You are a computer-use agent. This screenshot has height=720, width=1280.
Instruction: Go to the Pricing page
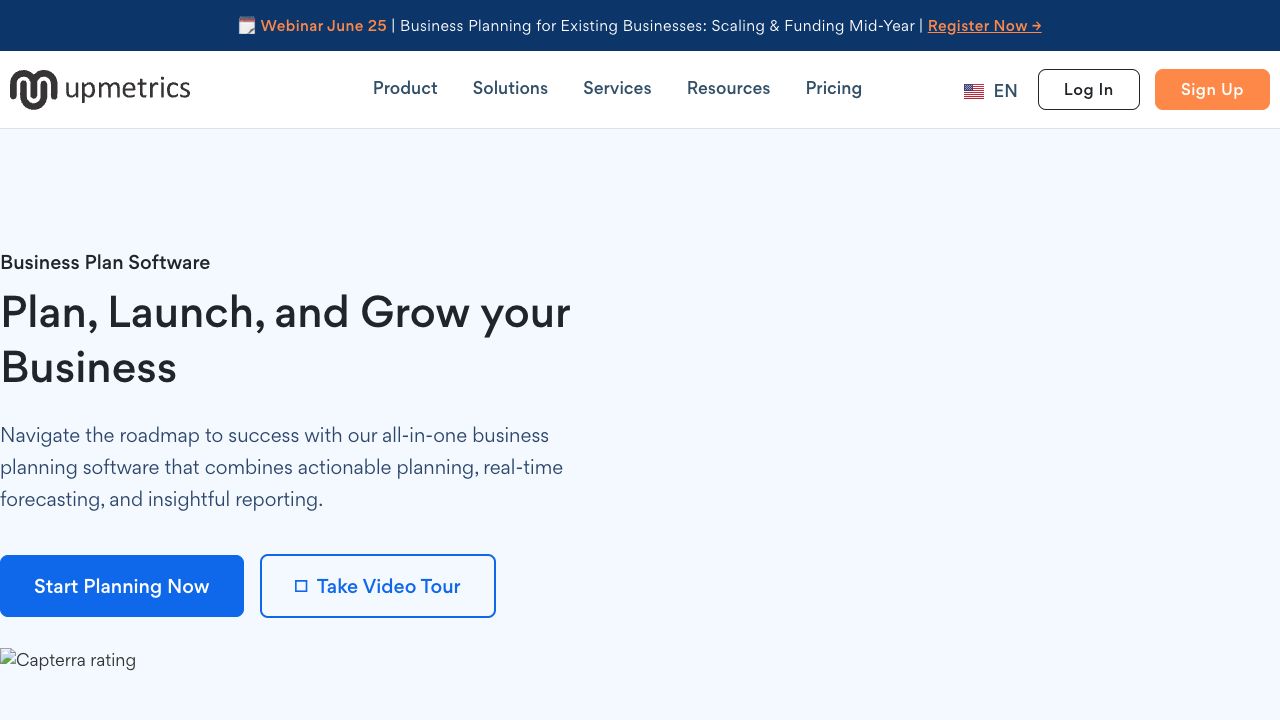[833, 88]
